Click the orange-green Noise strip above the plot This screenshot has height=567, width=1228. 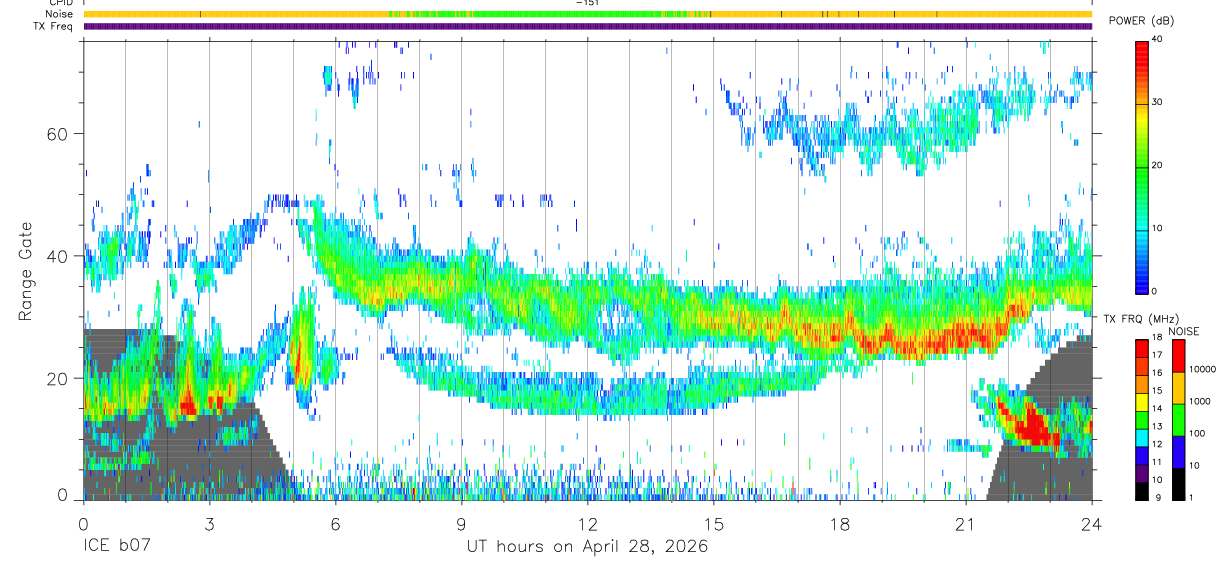[587, 14]
